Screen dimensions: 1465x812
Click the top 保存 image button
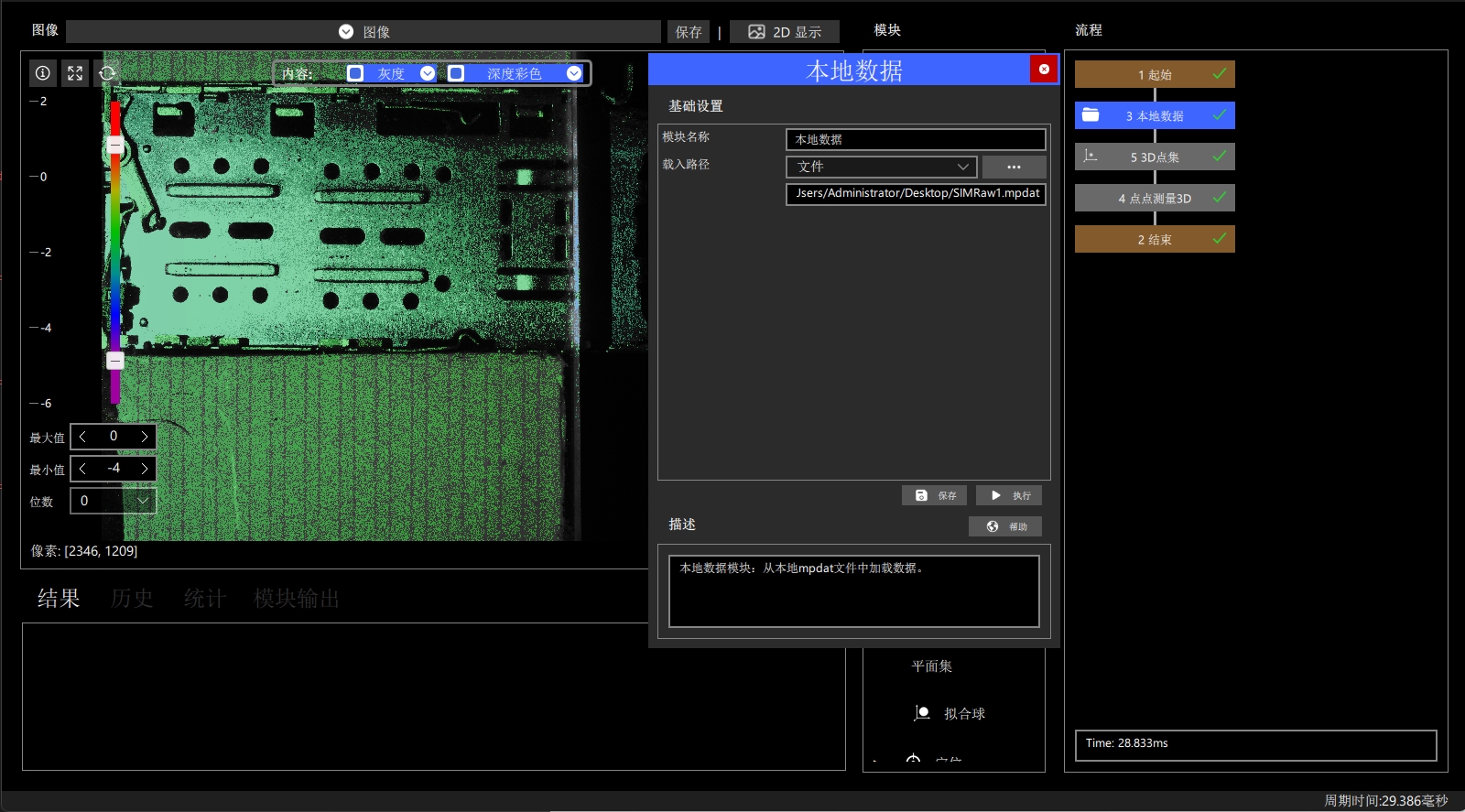(x=689, y=32)
